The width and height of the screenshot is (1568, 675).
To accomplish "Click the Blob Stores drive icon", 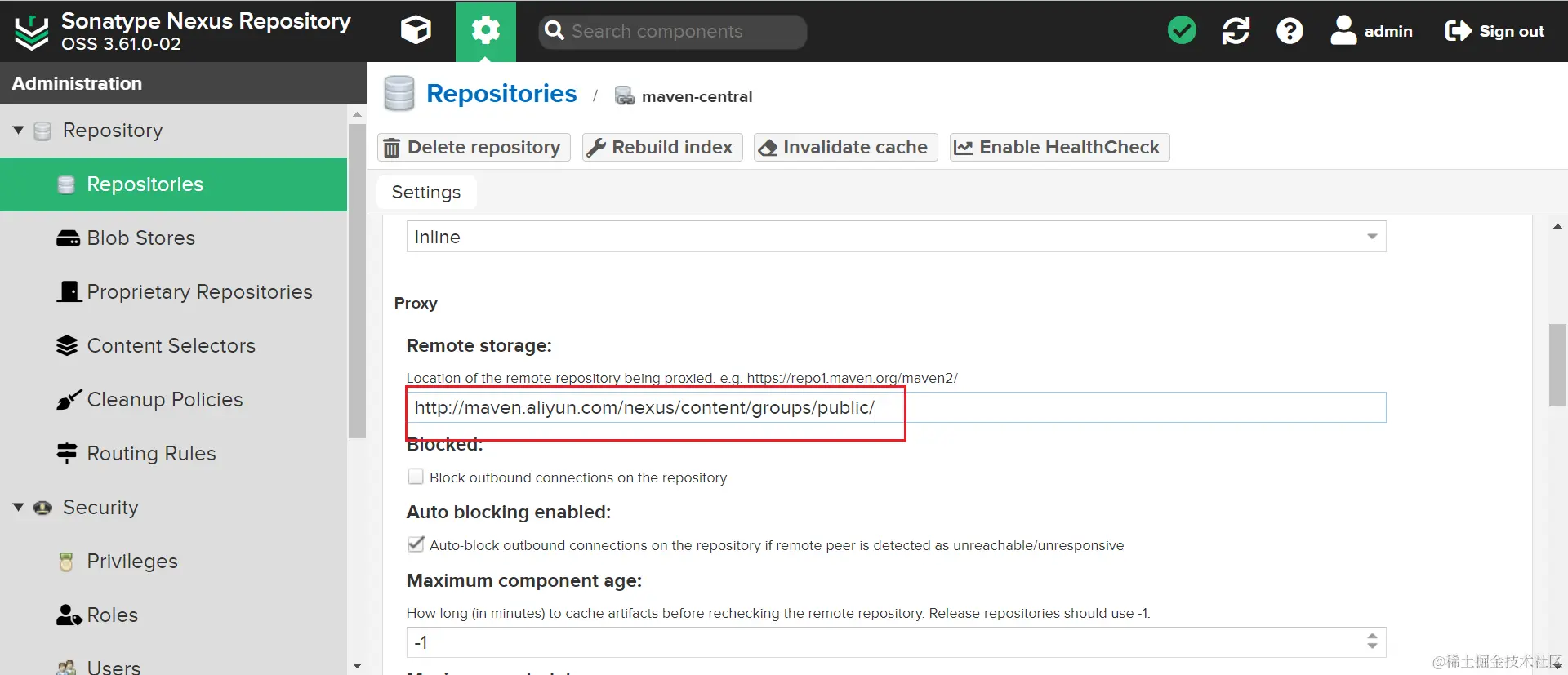I will pos(68,238).
